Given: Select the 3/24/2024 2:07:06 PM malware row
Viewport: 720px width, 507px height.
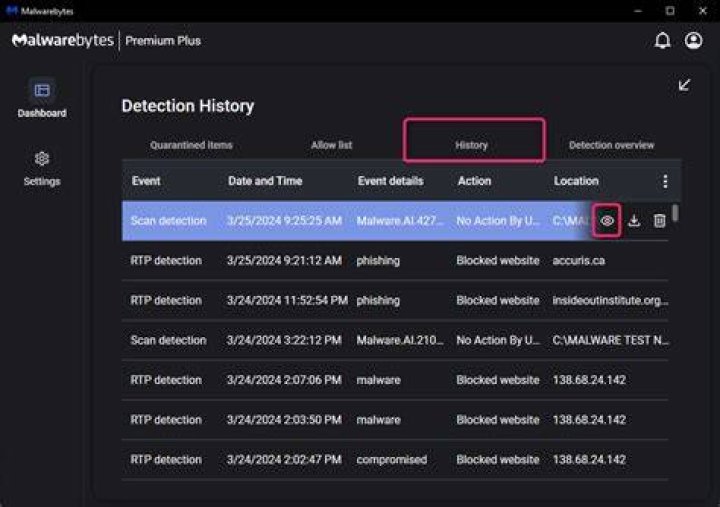Looking at the screenshot, I should tap(394, 380).
